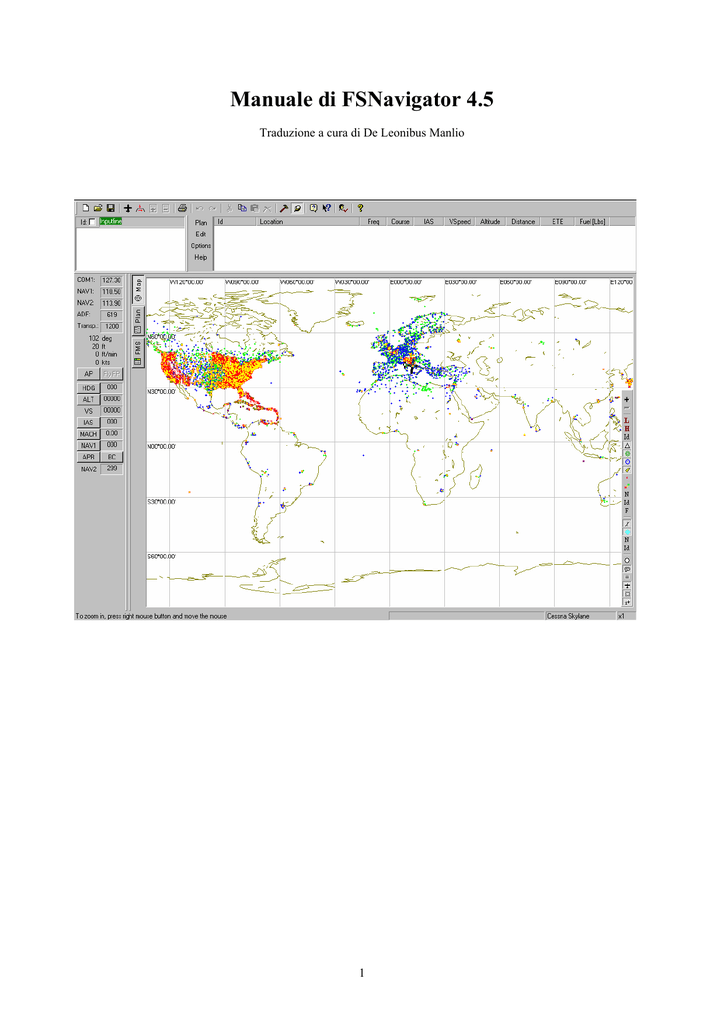This screenshot has width=724, height=1024.
Task: Click the NAV1 autopilot button
Action: pyautogui.click(x=88, y=445)
